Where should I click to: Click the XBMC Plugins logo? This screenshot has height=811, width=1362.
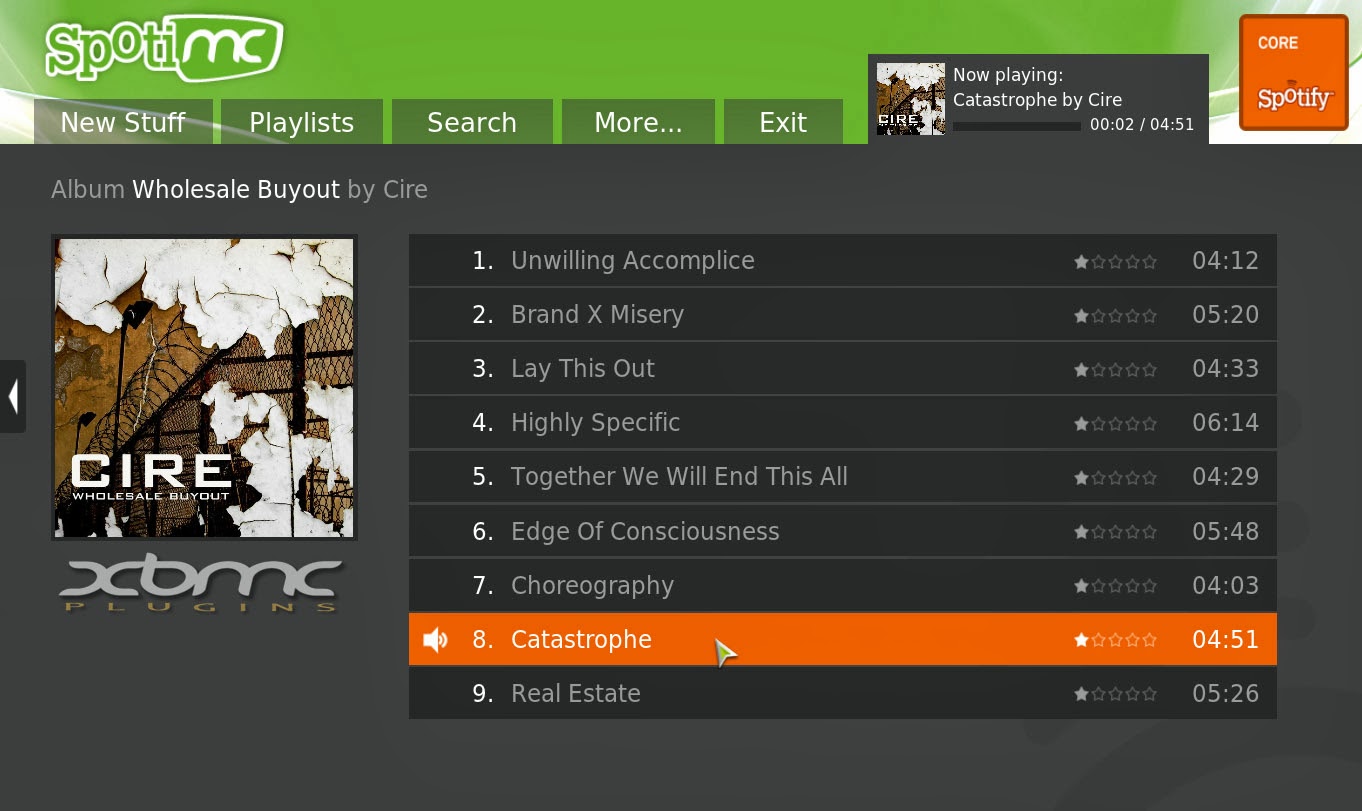pyautogui.click(x=201, y=583)
